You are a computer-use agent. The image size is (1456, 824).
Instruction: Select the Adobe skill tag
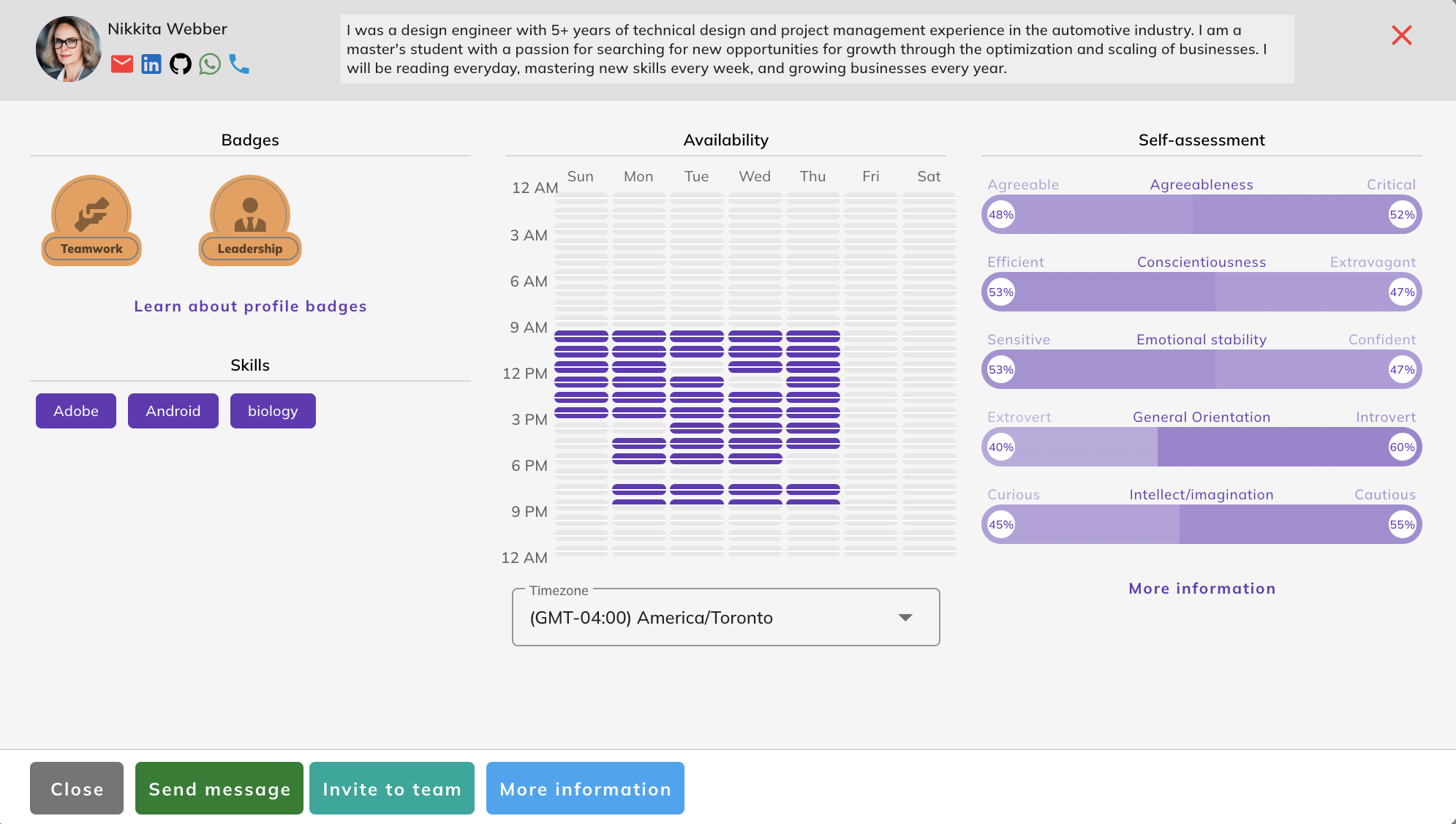tap(76, 411)
